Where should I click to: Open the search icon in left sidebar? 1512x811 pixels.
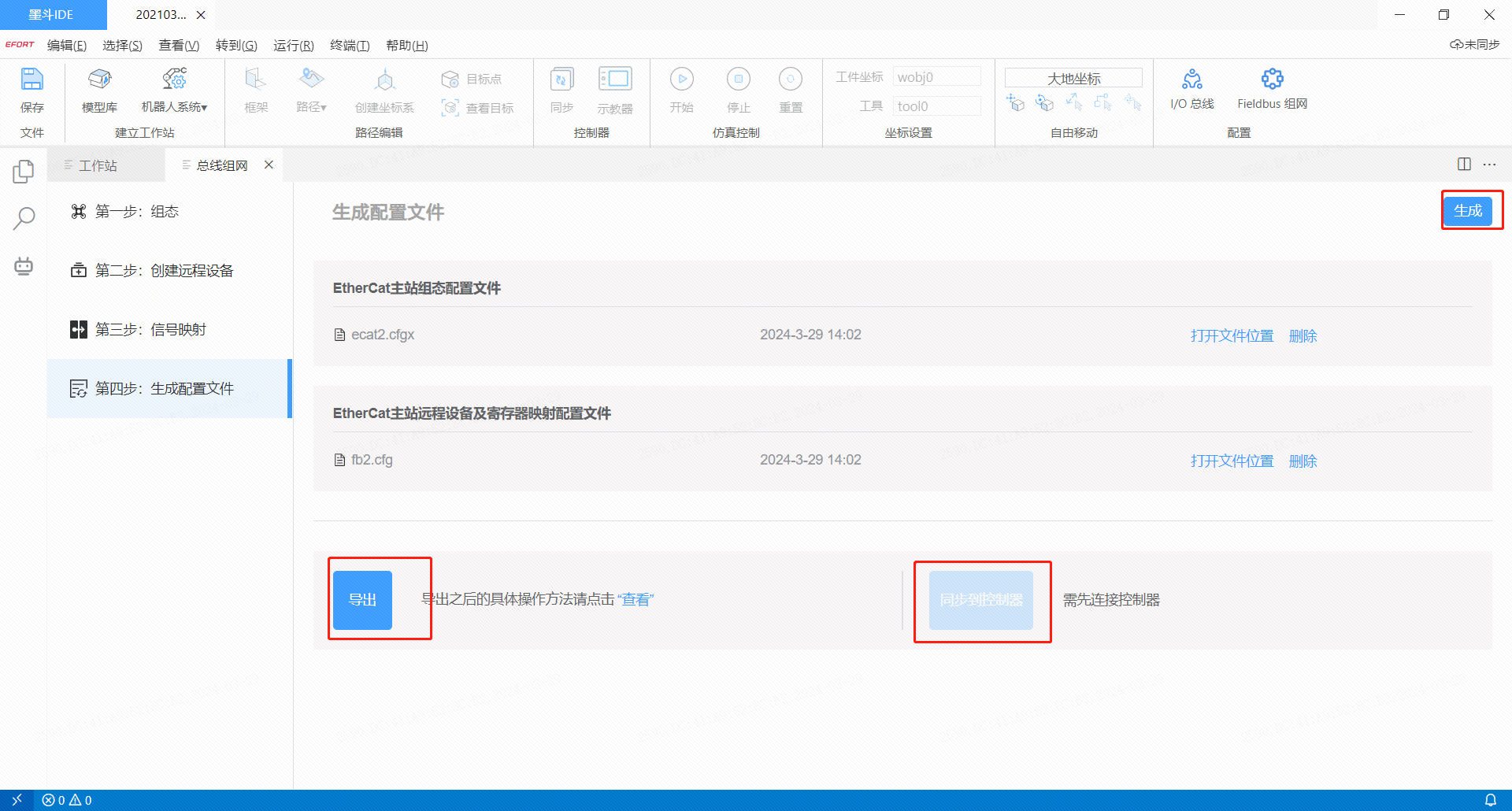24,218
